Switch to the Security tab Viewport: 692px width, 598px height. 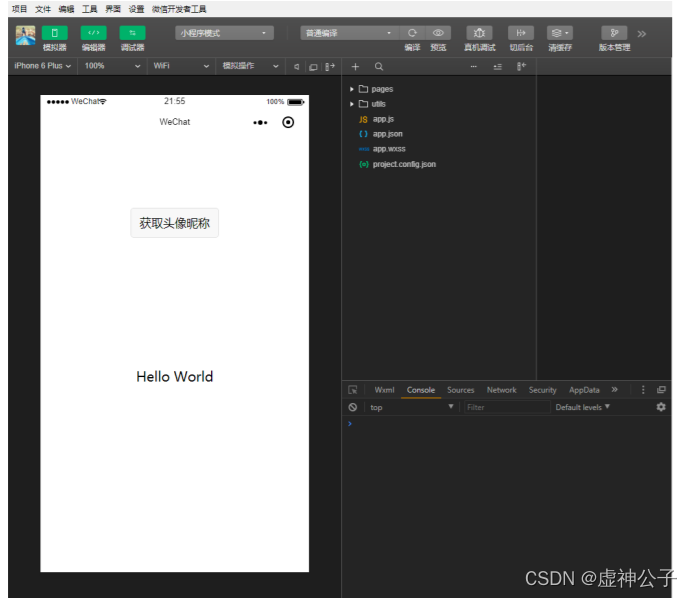[542, 390]
